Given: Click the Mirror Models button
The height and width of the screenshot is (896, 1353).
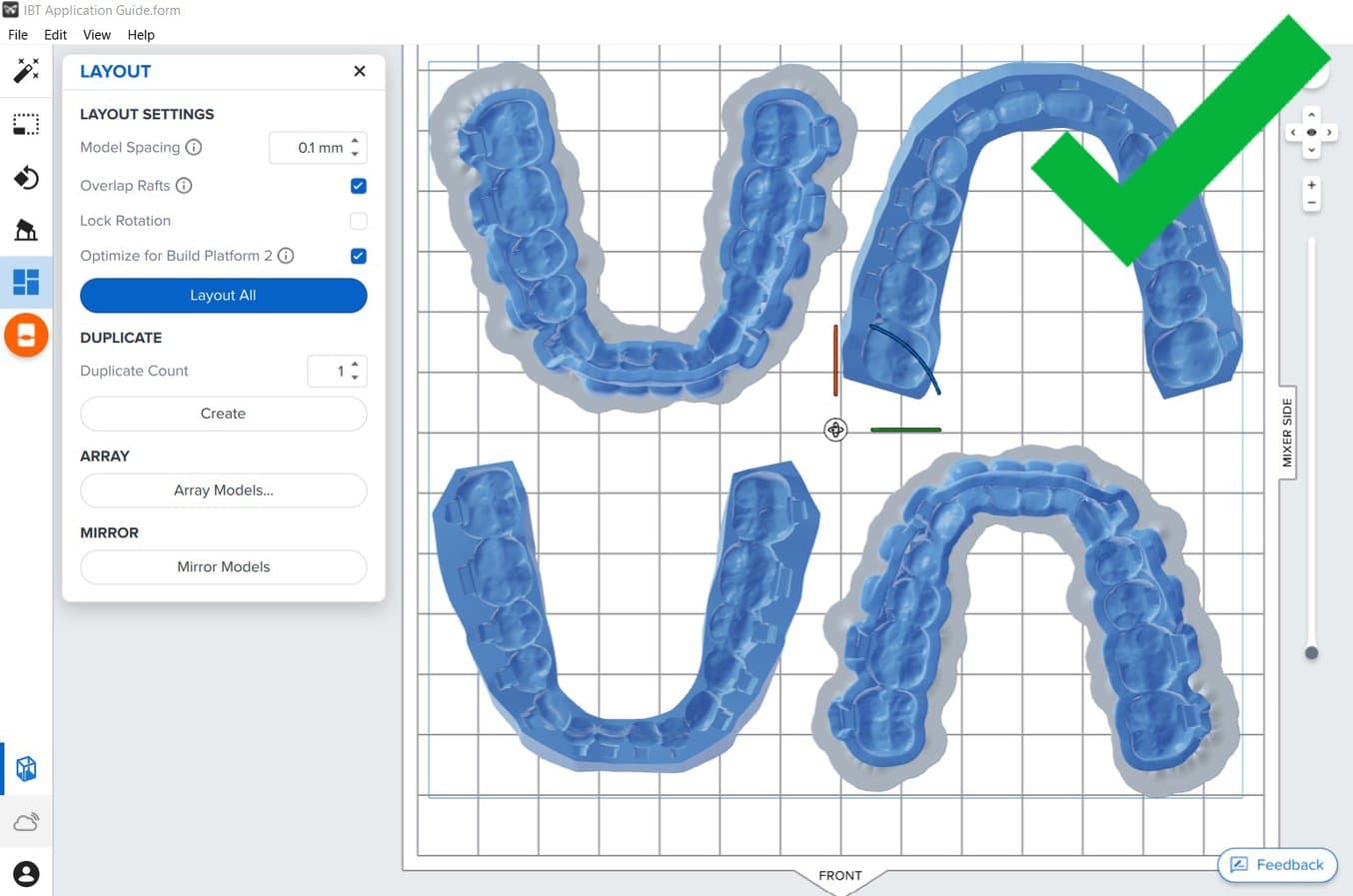Looking at the screenshot, I should tap(223, 566).
